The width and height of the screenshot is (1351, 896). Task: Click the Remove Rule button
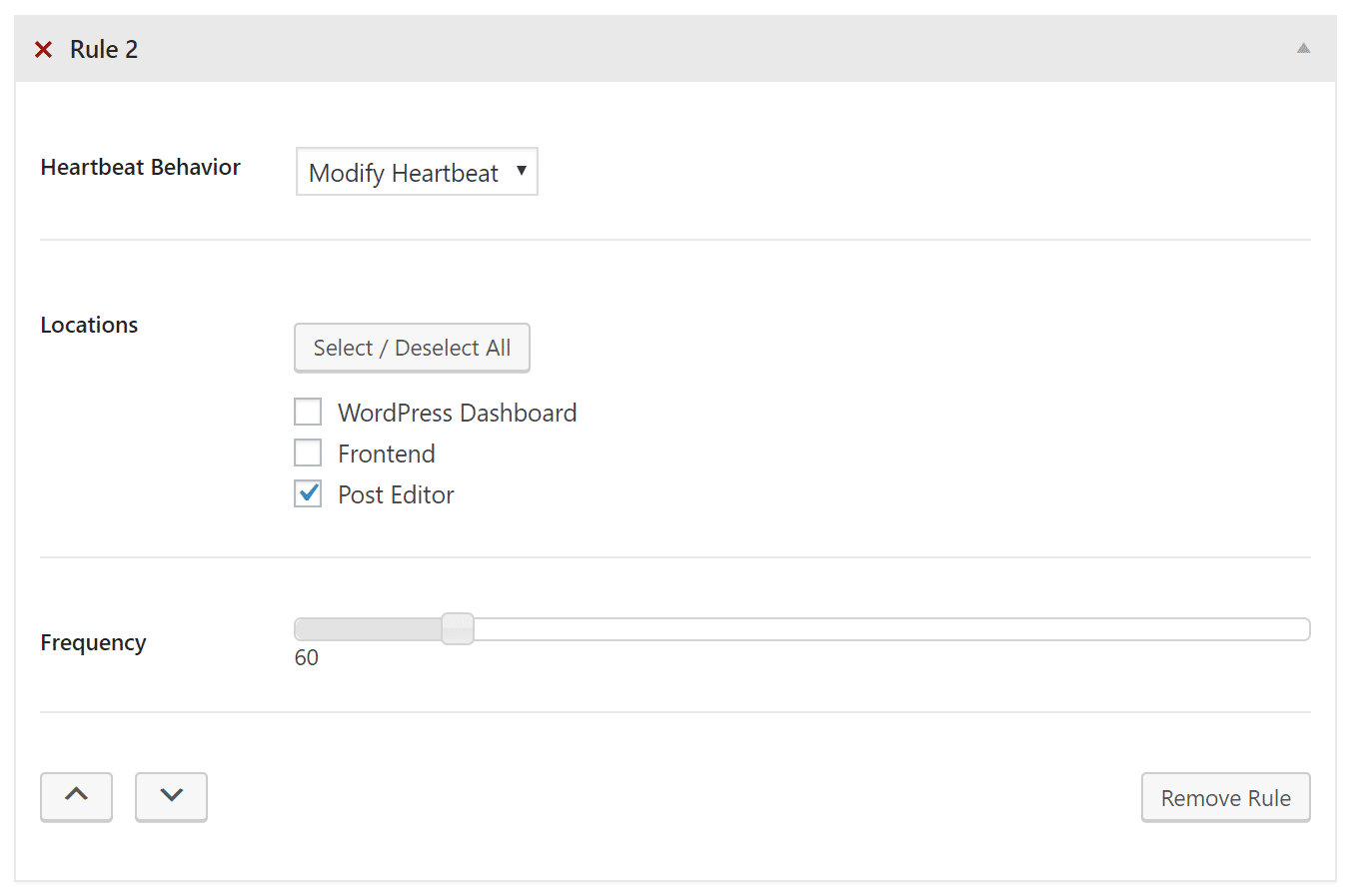(1225, 797)
